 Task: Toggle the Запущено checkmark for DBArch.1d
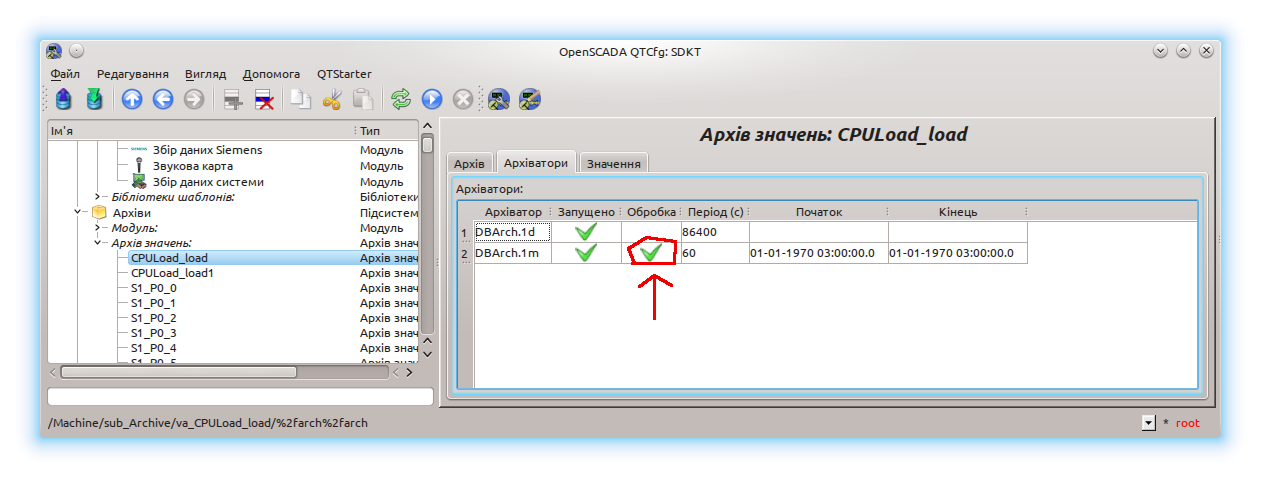[586, 232]
